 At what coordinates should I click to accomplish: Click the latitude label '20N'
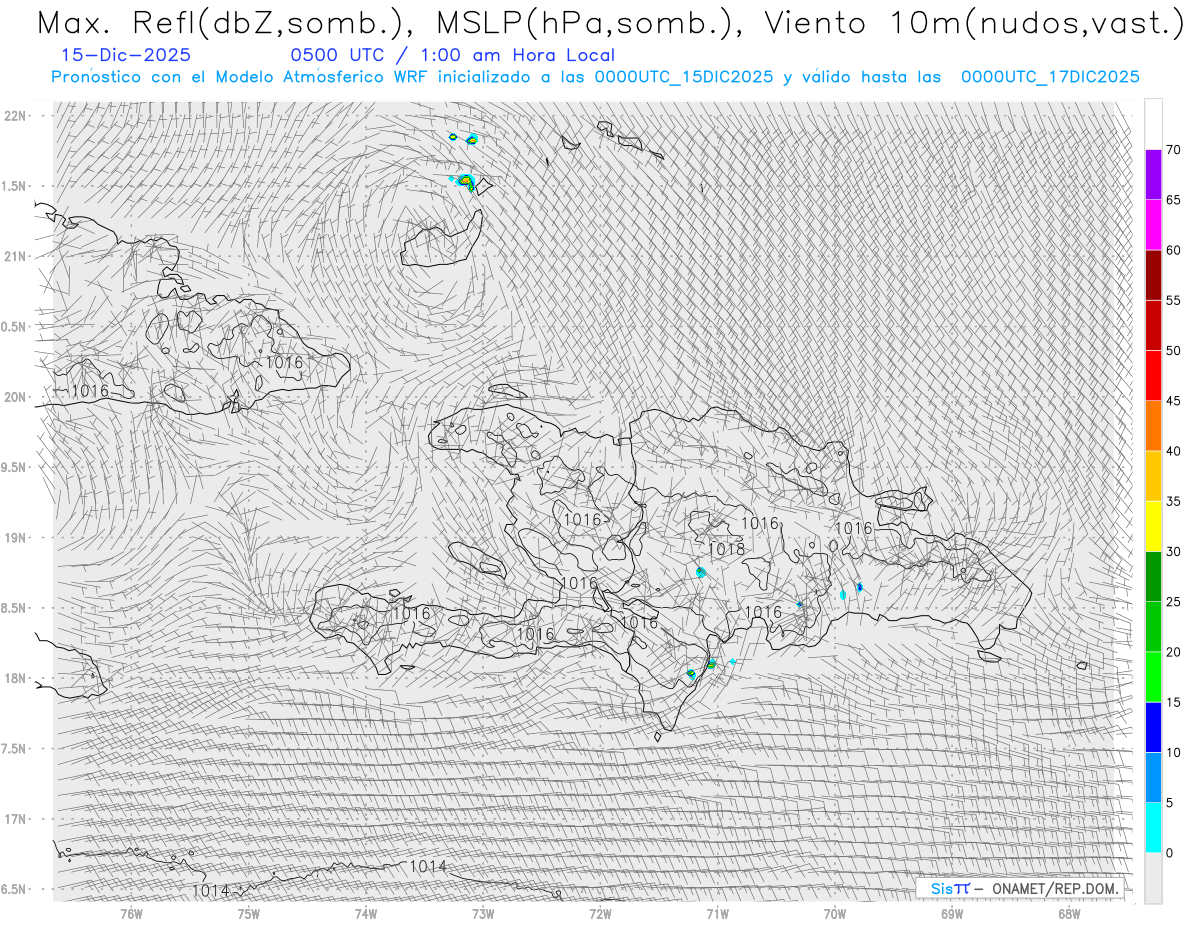[x=15, y=397]
